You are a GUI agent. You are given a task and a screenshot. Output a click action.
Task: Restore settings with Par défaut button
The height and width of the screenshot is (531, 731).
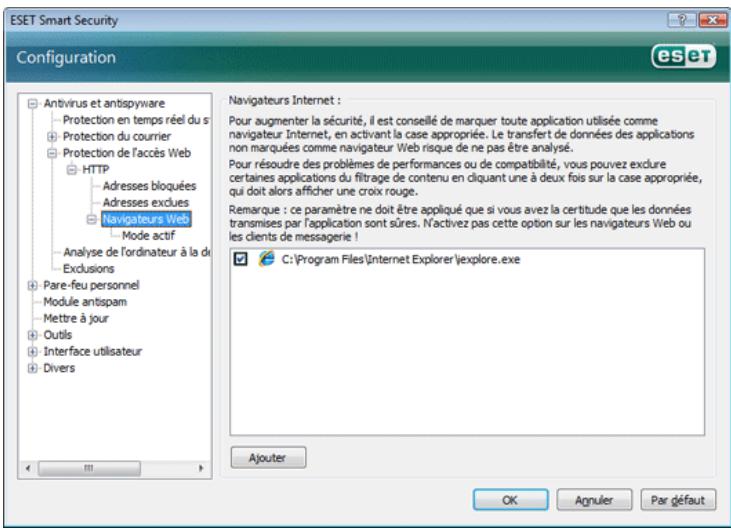pos(678,500)
